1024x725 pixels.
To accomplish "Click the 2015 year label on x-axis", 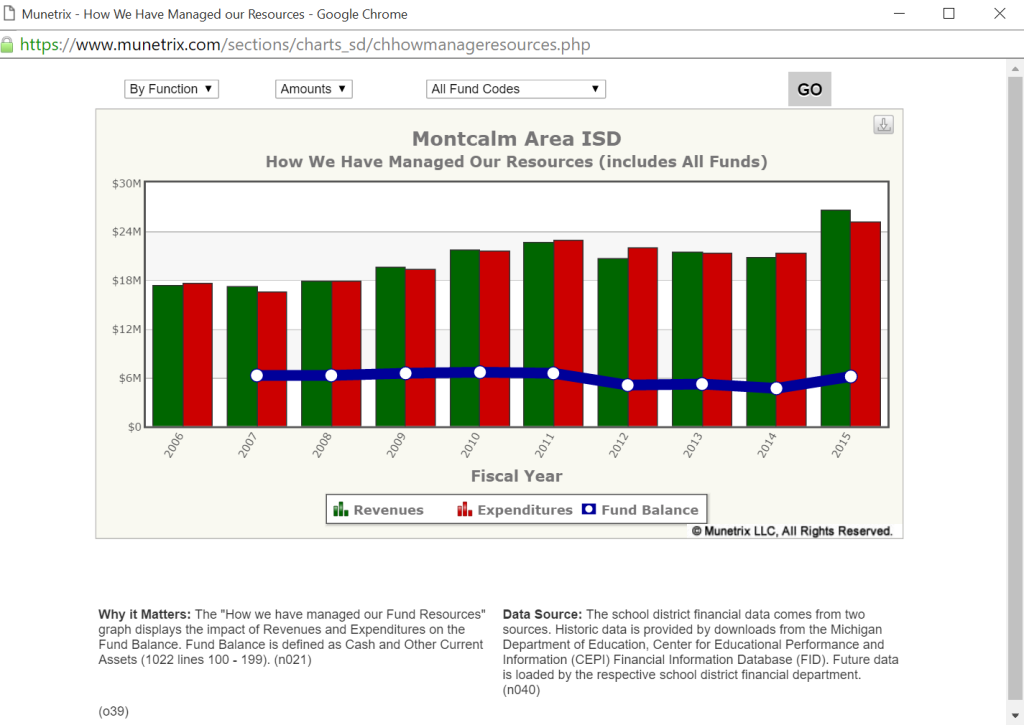I will (841, 445).
